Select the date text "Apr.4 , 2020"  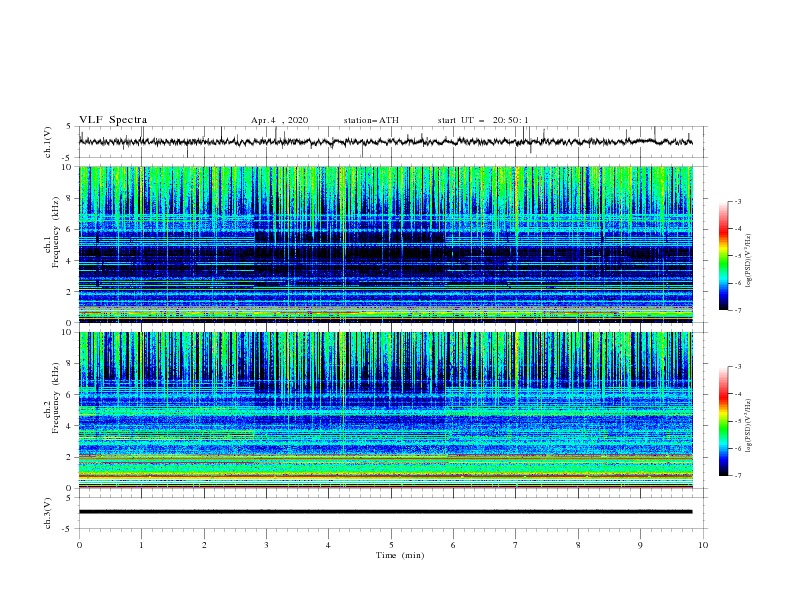tap(279, 120)
